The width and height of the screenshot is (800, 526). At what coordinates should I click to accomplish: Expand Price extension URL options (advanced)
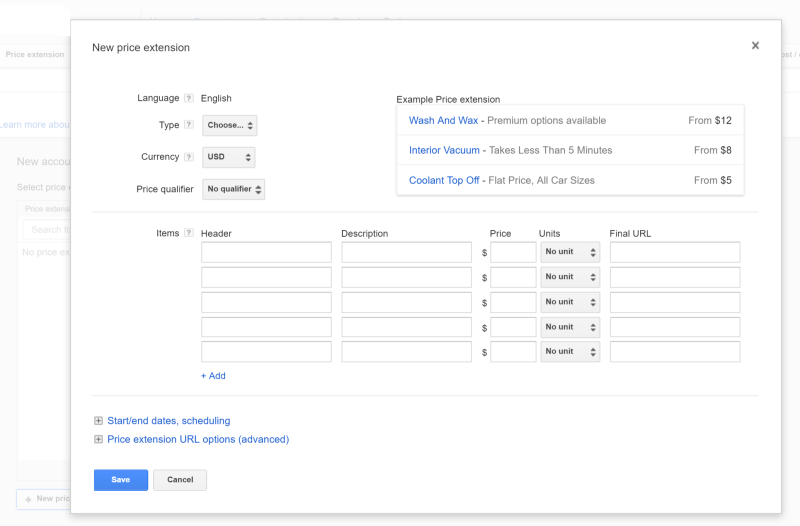(x=198, y=439)
